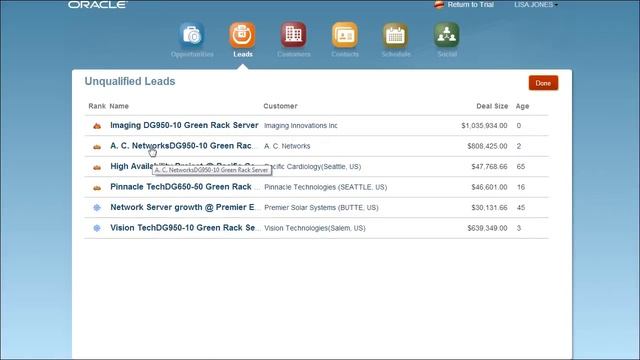Open the LISA JONES user menu

pyautogui.click(x=536, y=4)
